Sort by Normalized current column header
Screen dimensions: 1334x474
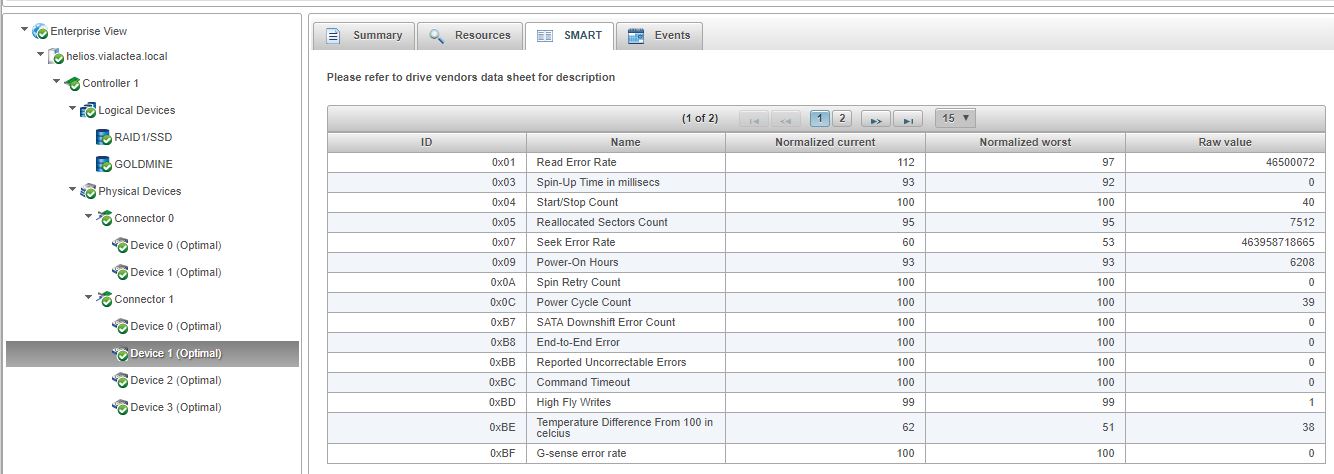pos(825,142)
